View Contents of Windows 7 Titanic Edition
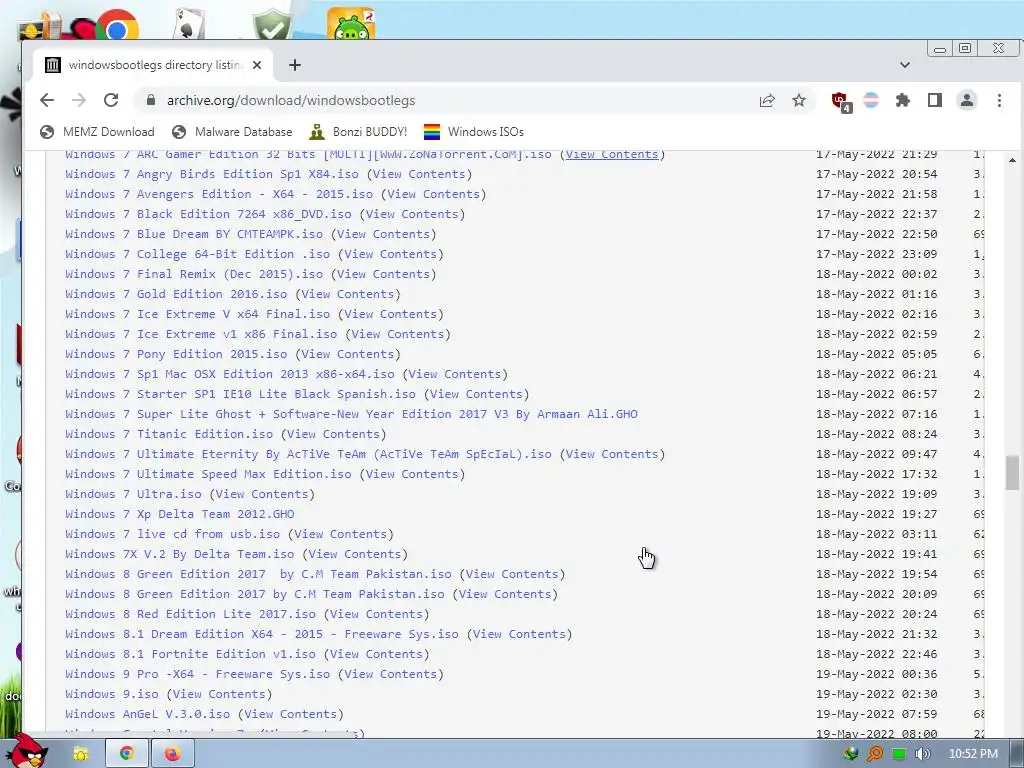The width and height of the screenshot is (1024, 768). pos(333,434)
